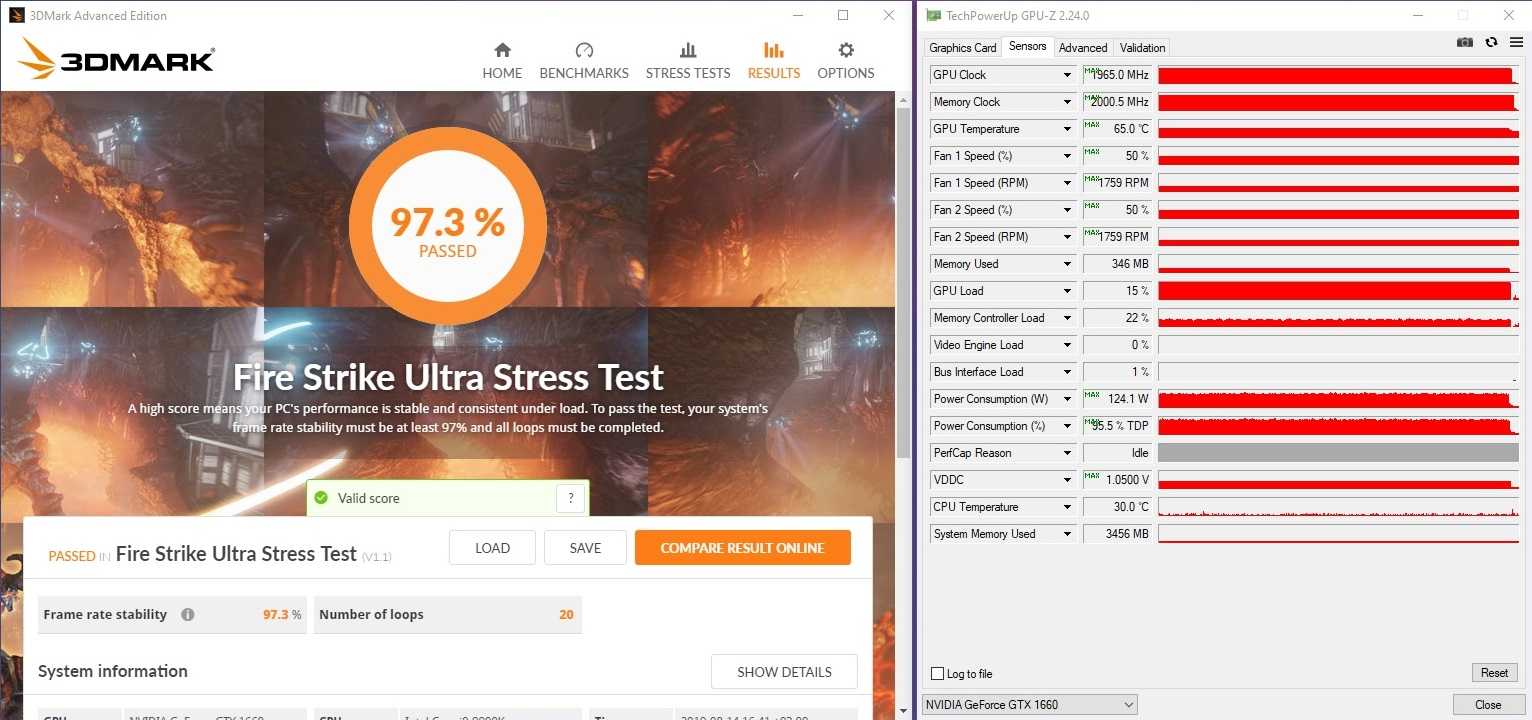Click the Compare Result Online button
The height and width of the screenshot is (720, 1532).
click(742, 548)
